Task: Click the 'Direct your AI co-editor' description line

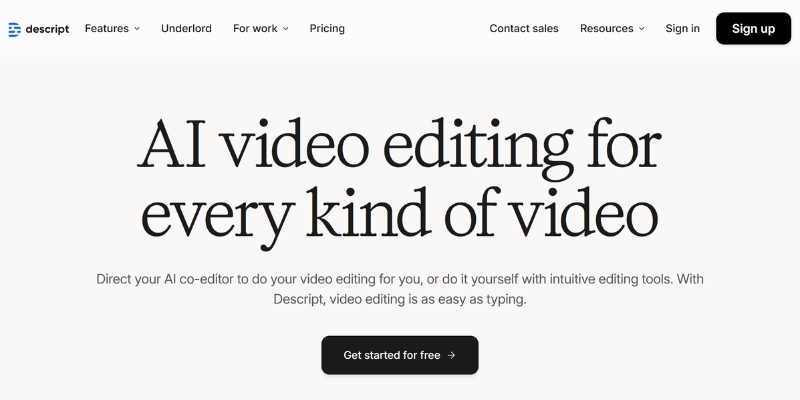Action: (399, 279)
